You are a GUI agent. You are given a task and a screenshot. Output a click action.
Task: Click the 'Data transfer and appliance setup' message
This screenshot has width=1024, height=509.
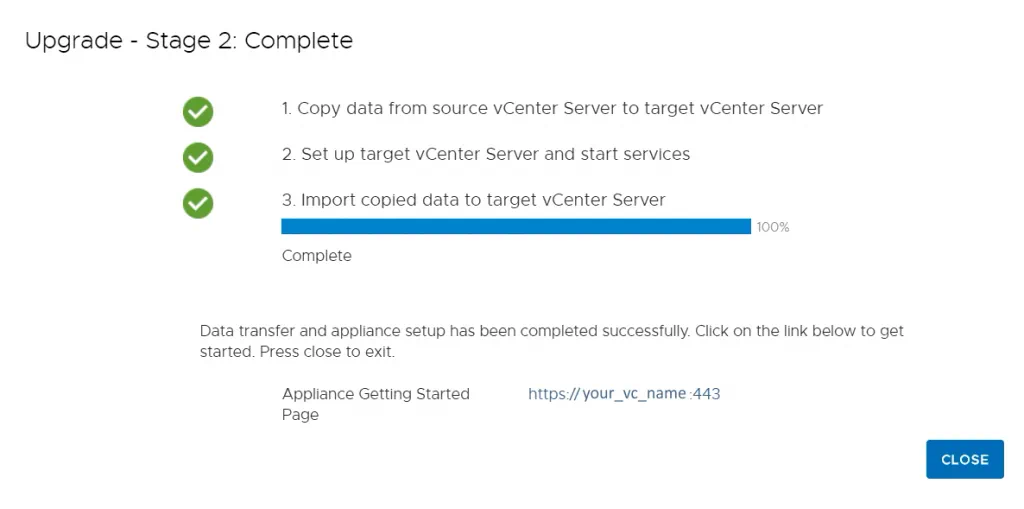pyautogui.click(x=444, y=331)
